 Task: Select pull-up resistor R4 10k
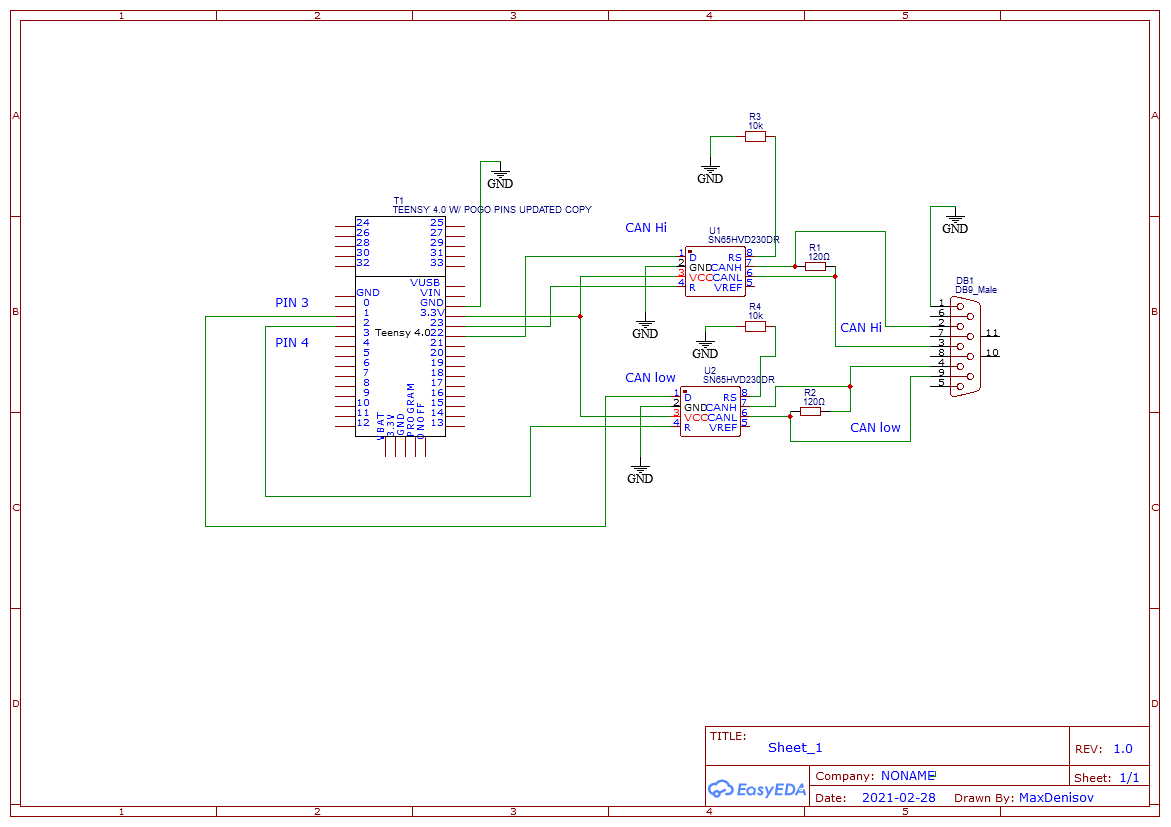[x=755, y=326]
